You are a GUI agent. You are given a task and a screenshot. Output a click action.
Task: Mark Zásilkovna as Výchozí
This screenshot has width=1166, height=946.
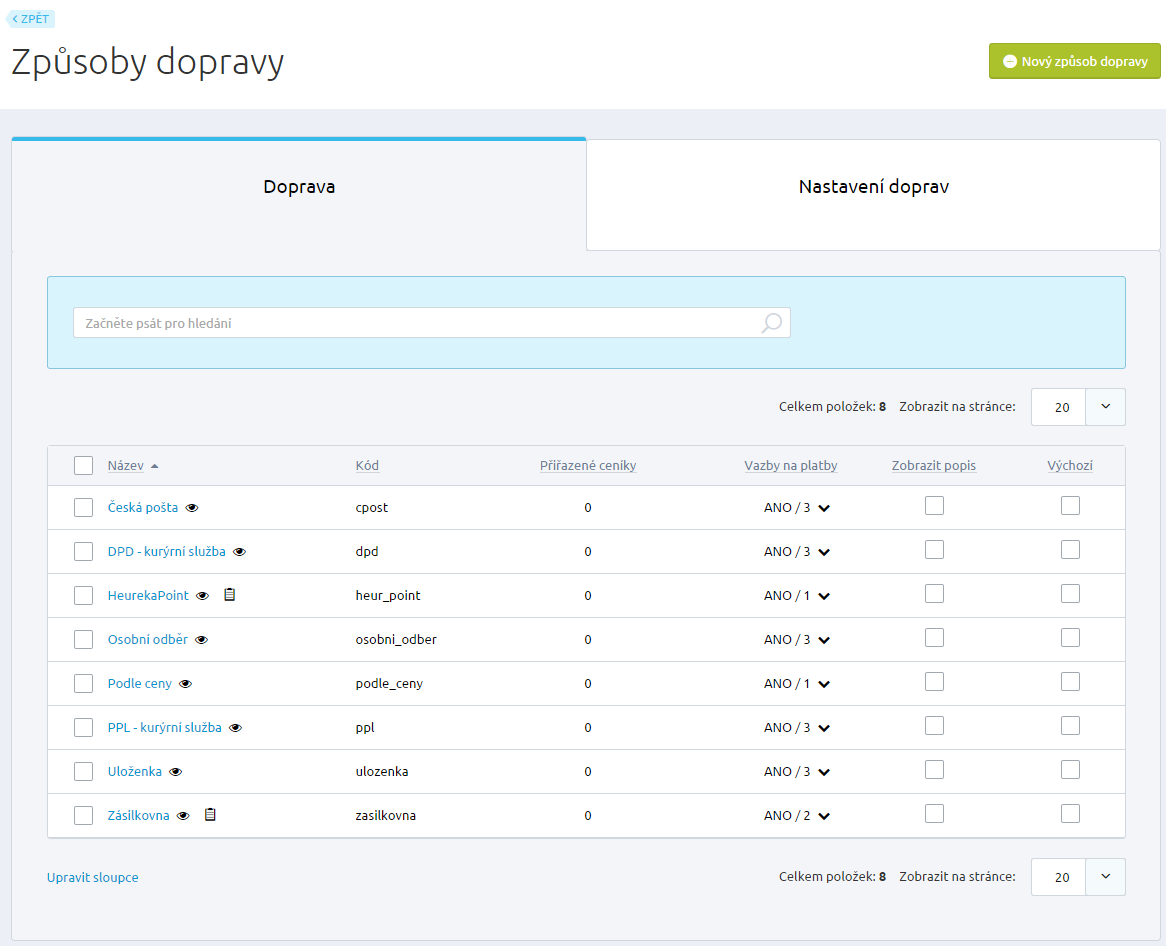point(1070,813)
